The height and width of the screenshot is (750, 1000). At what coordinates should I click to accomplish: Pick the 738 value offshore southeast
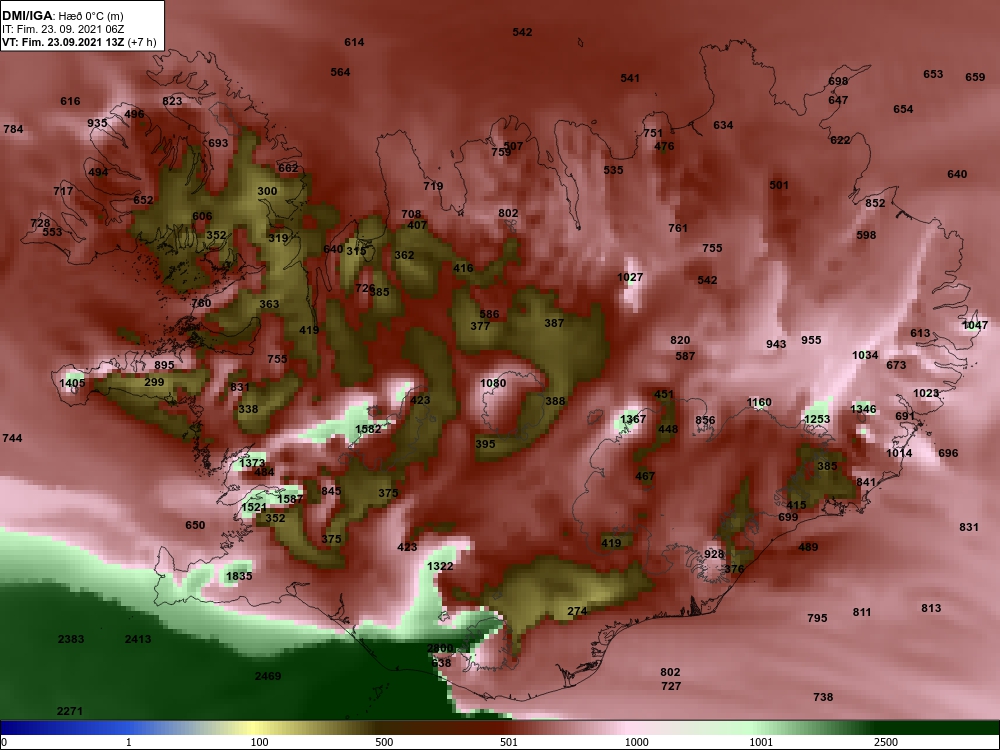pyautogui.click(x=823, y=697)
